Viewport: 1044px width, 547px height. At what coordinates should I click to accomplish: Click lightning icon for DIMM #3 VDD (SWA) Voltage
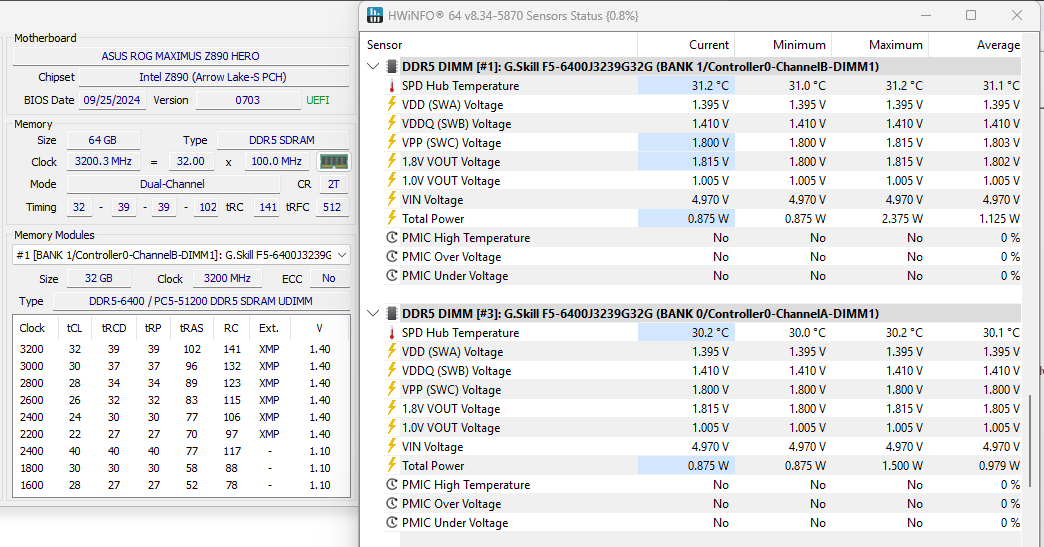coord(392,351)
